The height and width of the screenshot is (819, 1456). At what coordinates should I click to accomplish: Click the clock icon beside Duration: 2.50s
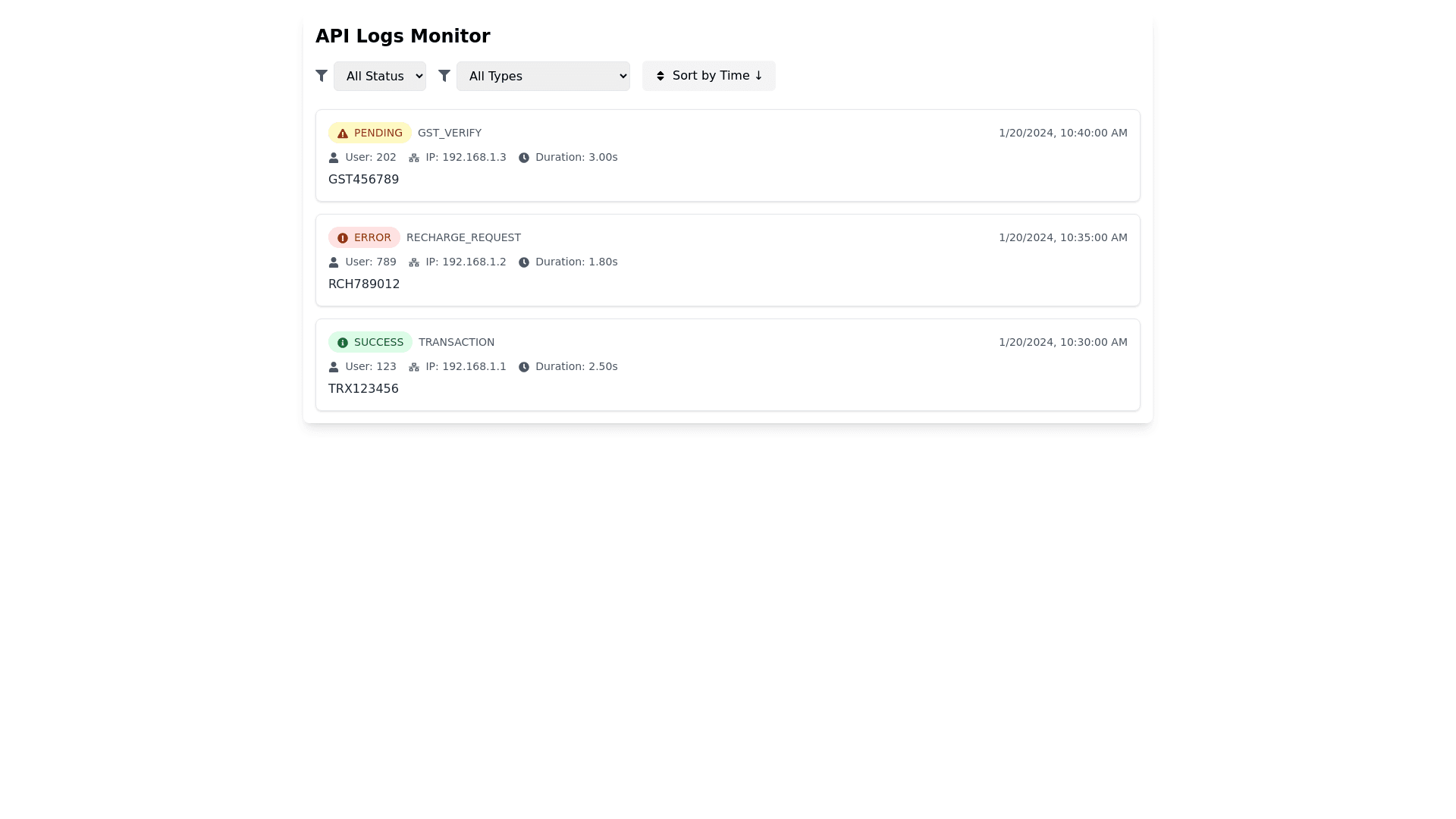tap(524, 367)
